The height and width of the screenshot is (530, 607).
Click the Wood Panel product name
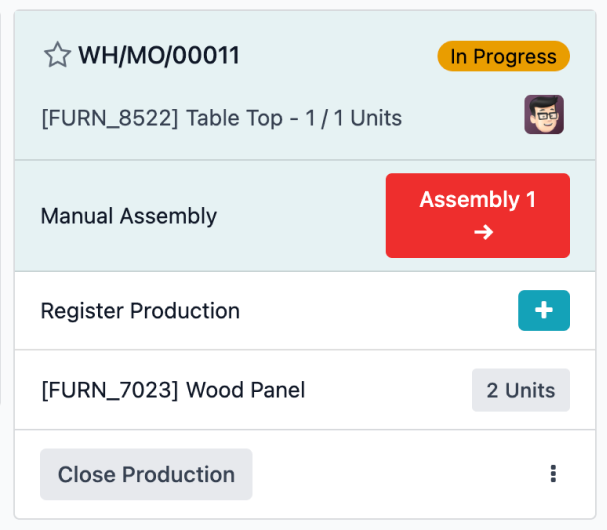(245, 390)
